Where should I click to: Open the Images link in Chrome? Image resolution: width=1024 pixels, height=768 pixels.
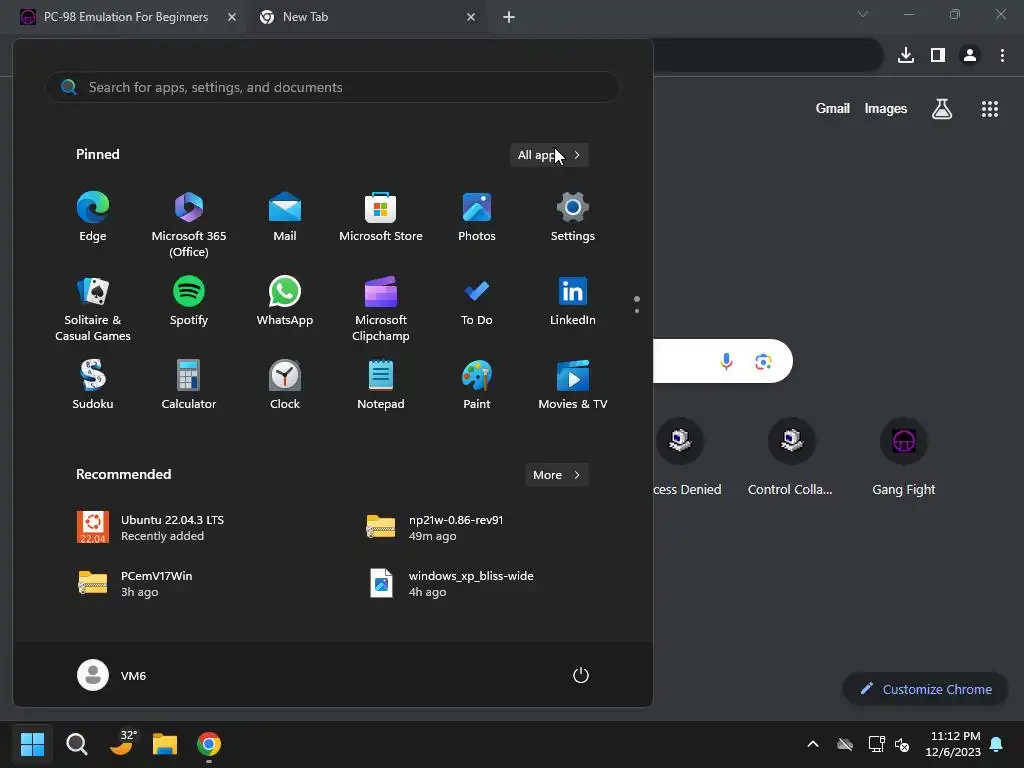pos(886,108)
